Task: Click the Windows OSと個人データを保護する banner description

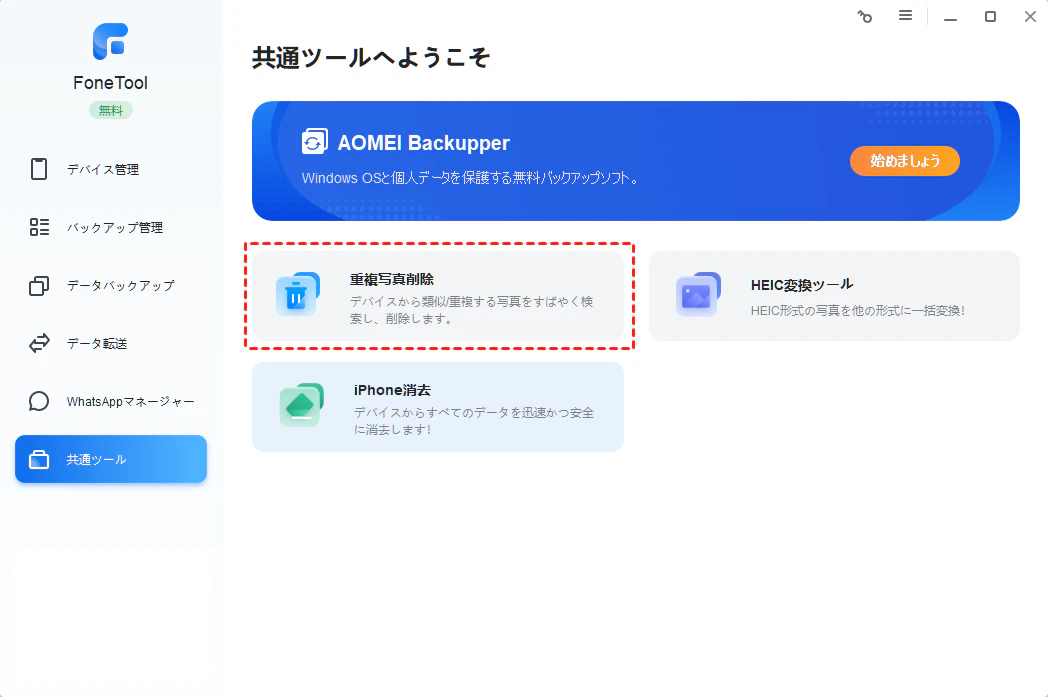Action: 472,178
